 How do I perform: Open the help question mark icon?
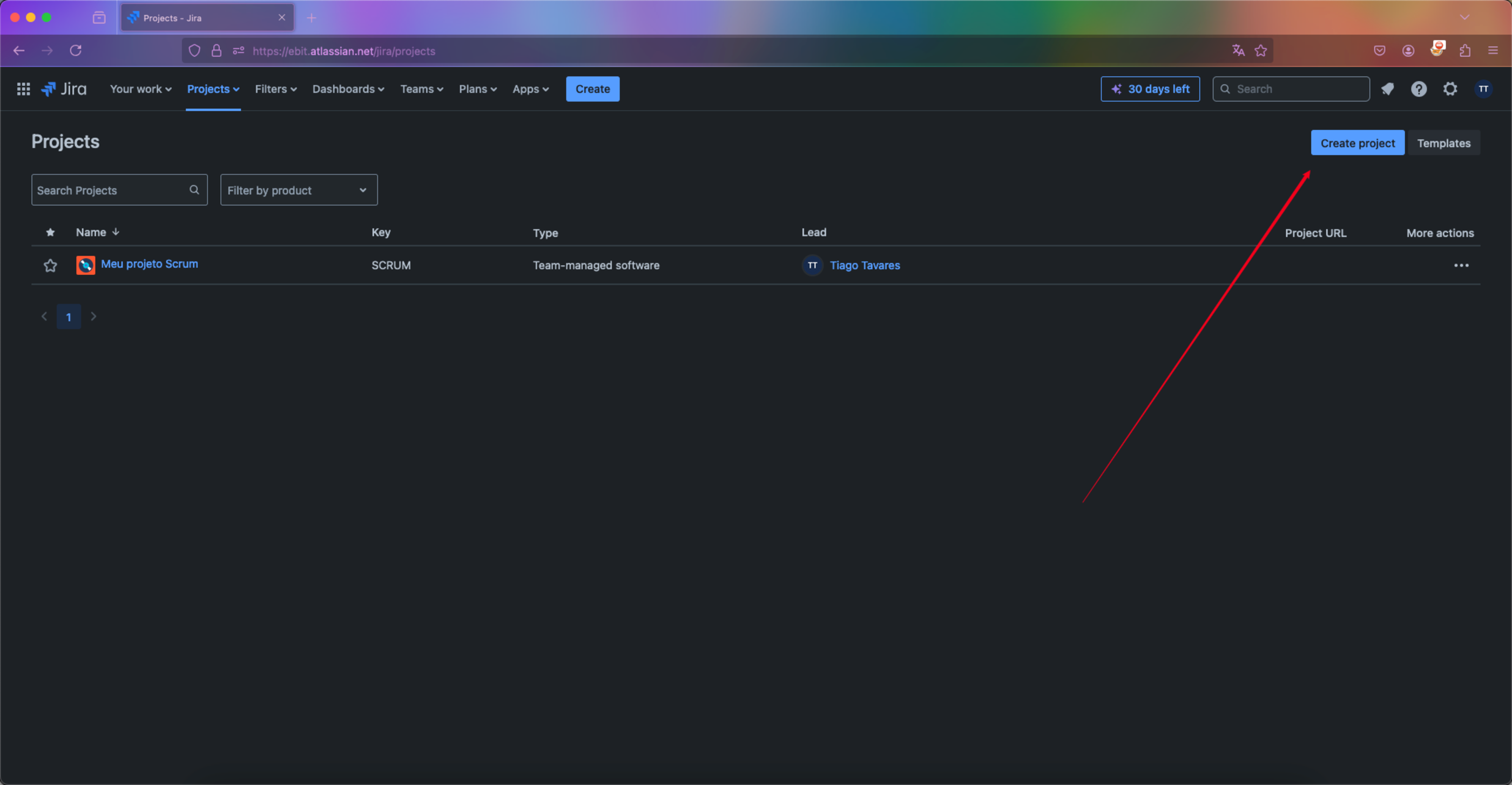point(1419,89)
